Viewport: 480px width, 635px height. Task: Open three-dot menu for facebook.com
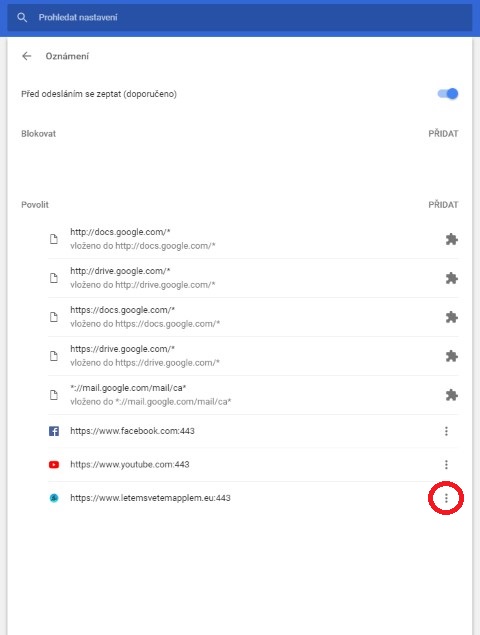point(446,431)
